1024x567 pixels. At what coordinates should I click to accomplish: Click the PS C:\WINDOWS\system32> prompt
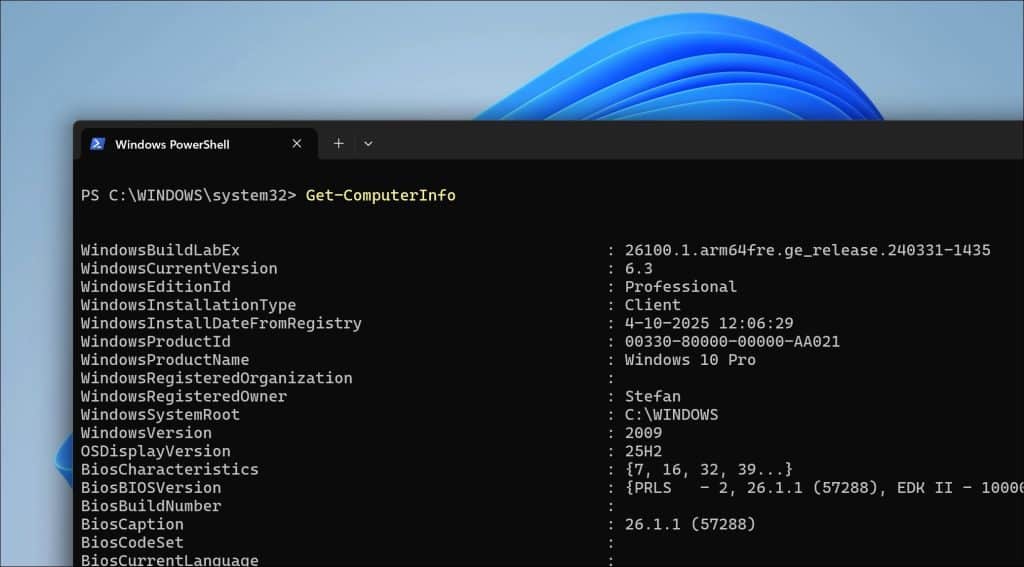point(189,195)
